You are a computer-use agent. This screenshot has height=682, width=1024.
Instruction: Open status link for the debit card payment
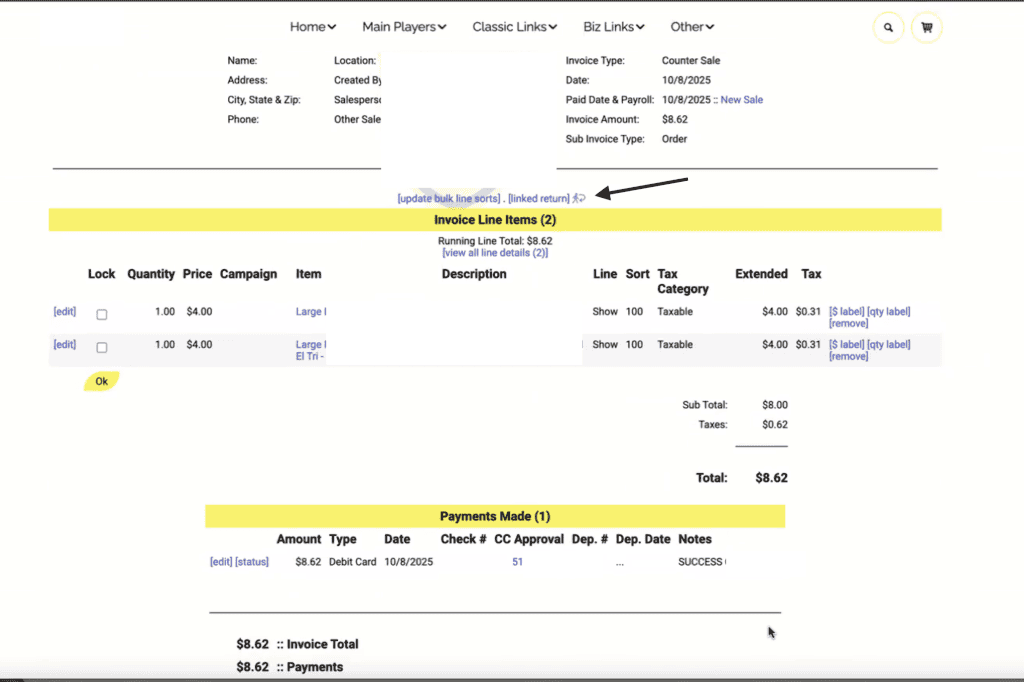252,562
